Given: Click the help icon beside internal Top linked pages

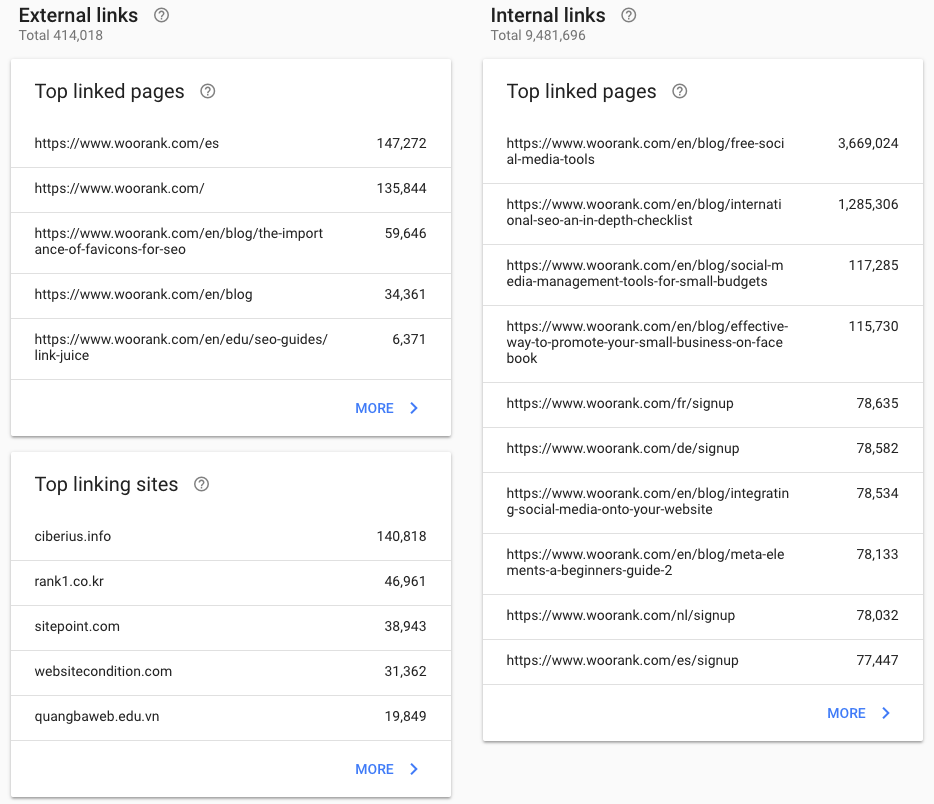Looking at the screenshot, I should 679,91.
